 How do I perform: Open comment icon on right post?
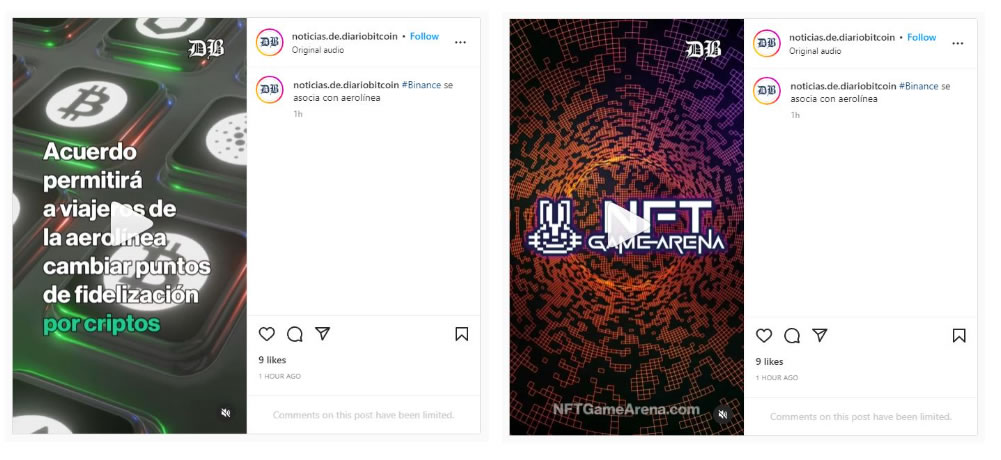click(792, 335)
